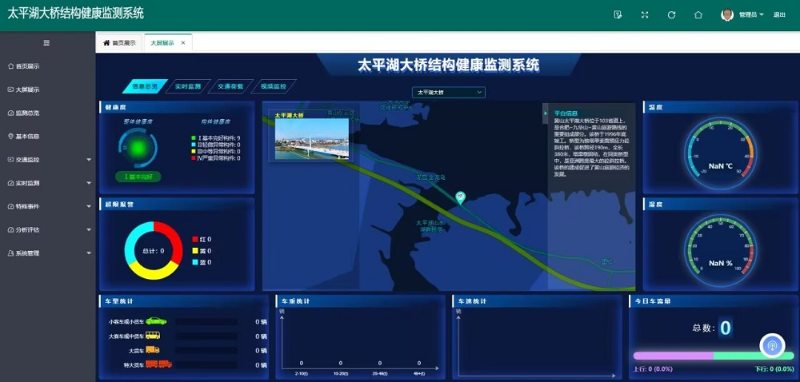
Task: Open the 太平湖大桥 bridge selector dropdown
Action: (x=449, y=92)
